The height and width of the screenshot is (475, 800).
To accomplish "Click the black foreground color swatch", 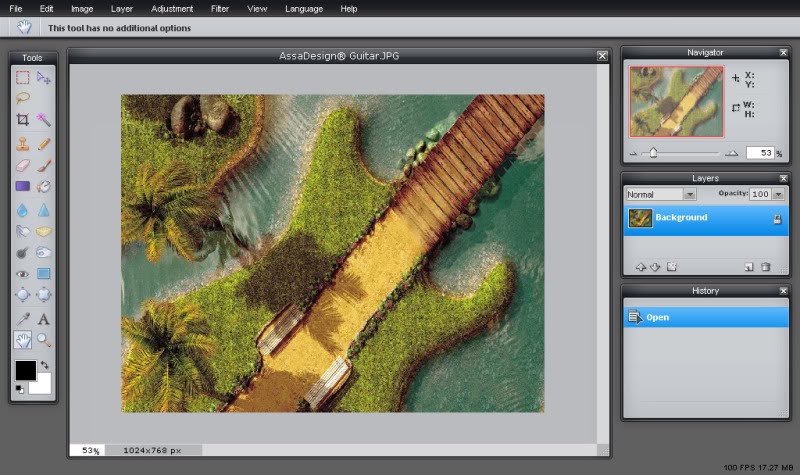I will coord(25,371).
